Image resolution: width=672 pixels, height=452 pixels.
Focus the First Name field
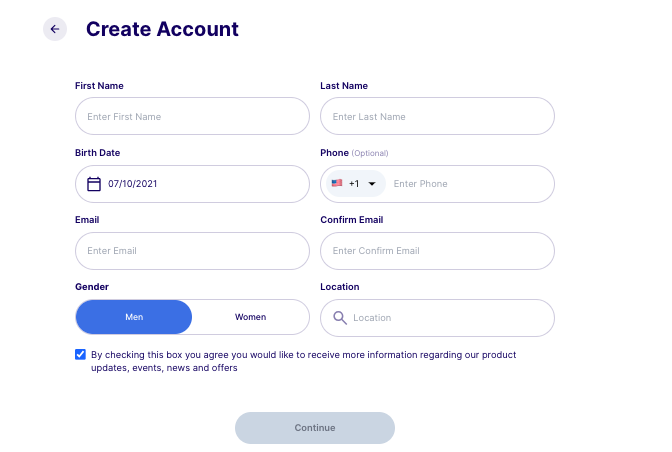click(192, 116)
